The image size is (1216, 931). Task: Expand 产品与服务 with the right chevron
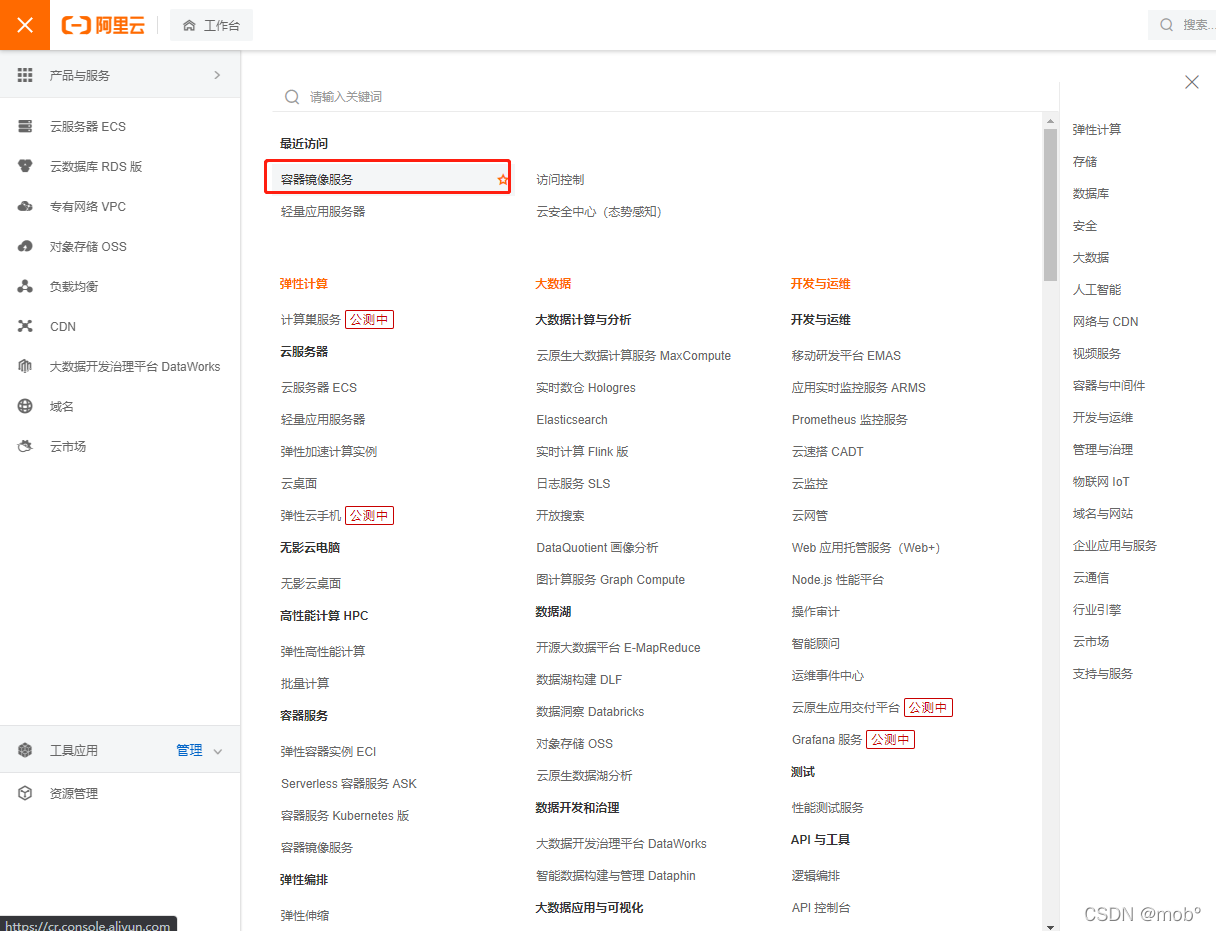coord(217,75)
